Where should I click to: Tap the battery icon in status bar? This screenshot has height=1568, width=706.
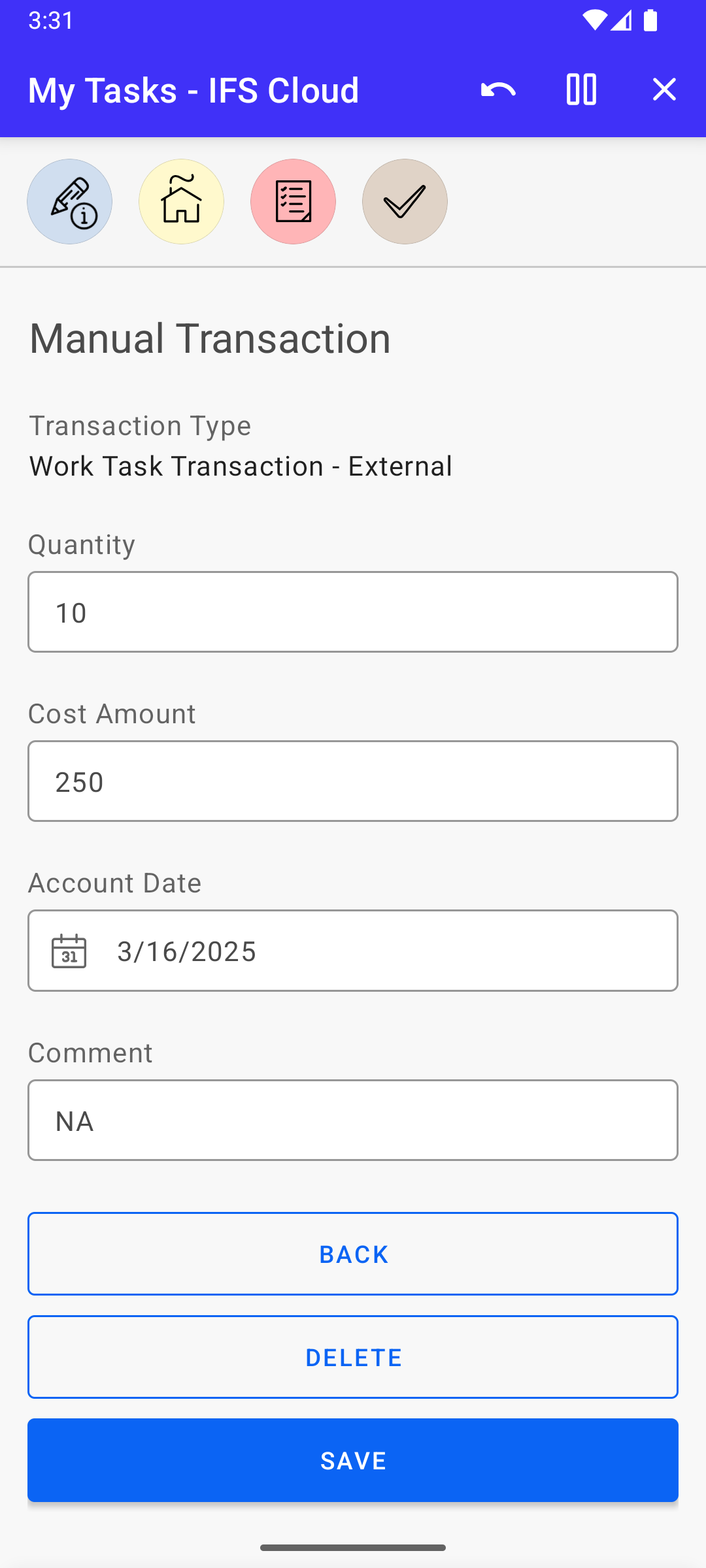650,21
